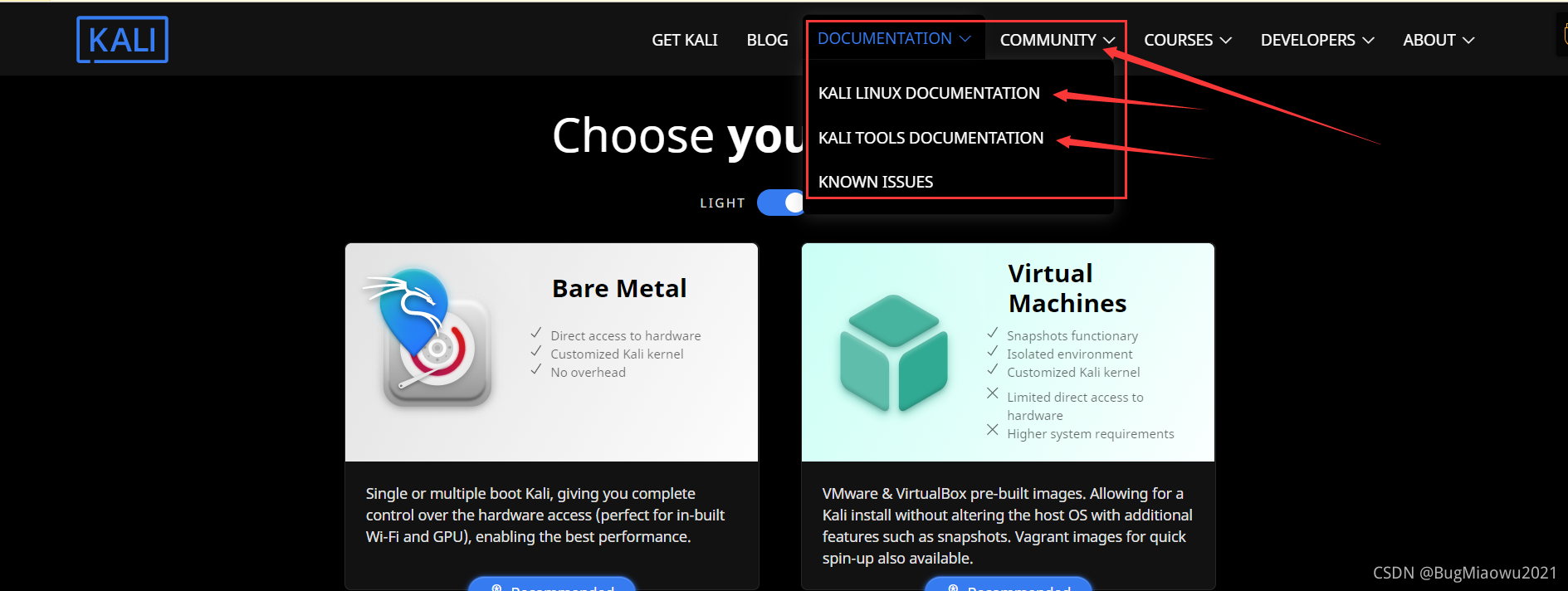The image size is (1568, 591).
Task: Click the KALI logo
Action: coord(122,40)
